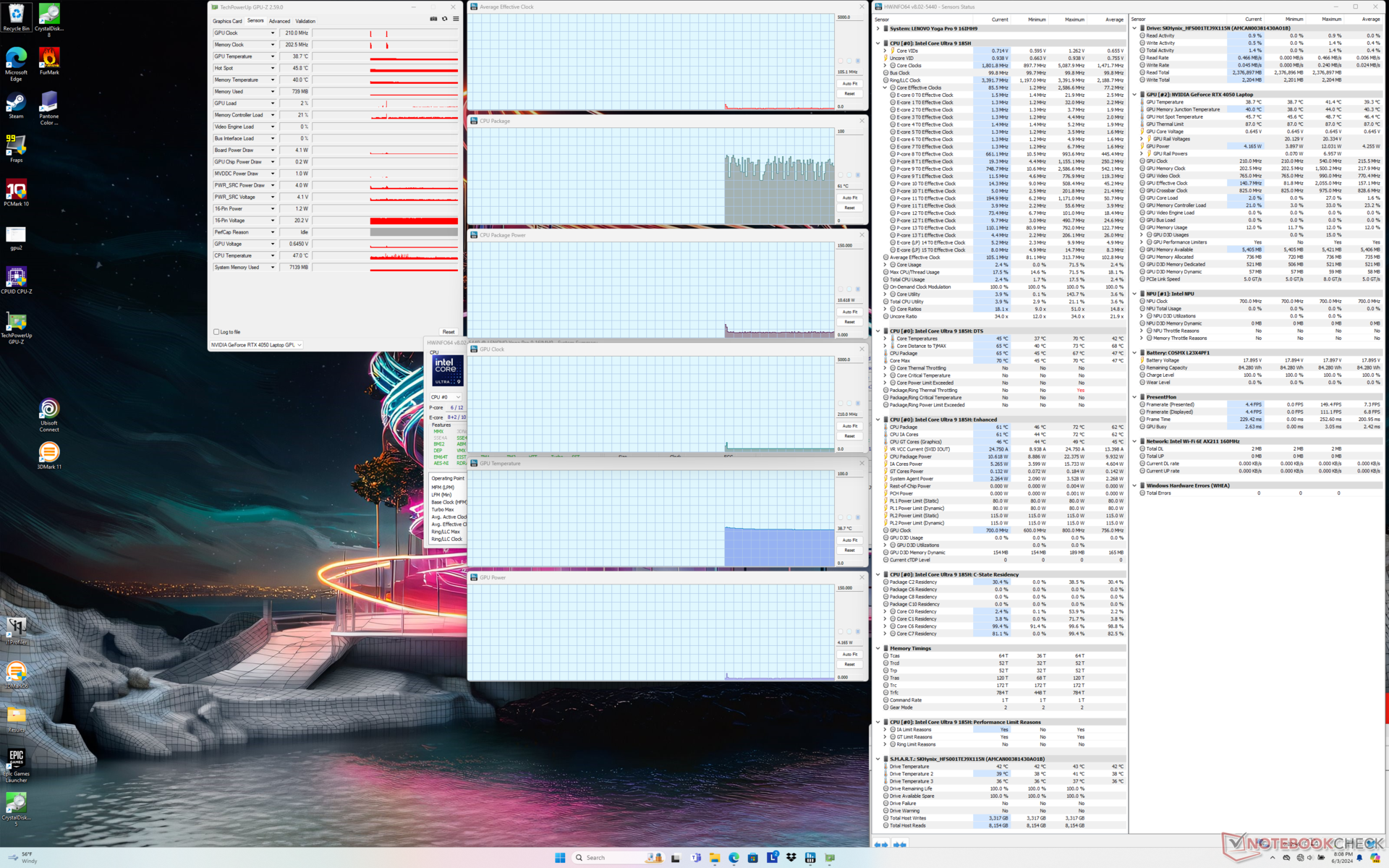Screen dimensions: 1389x868
Task: Click the GPU-Z refresh sensors icon
Action: pyautogui.click(x=444, y=19)
